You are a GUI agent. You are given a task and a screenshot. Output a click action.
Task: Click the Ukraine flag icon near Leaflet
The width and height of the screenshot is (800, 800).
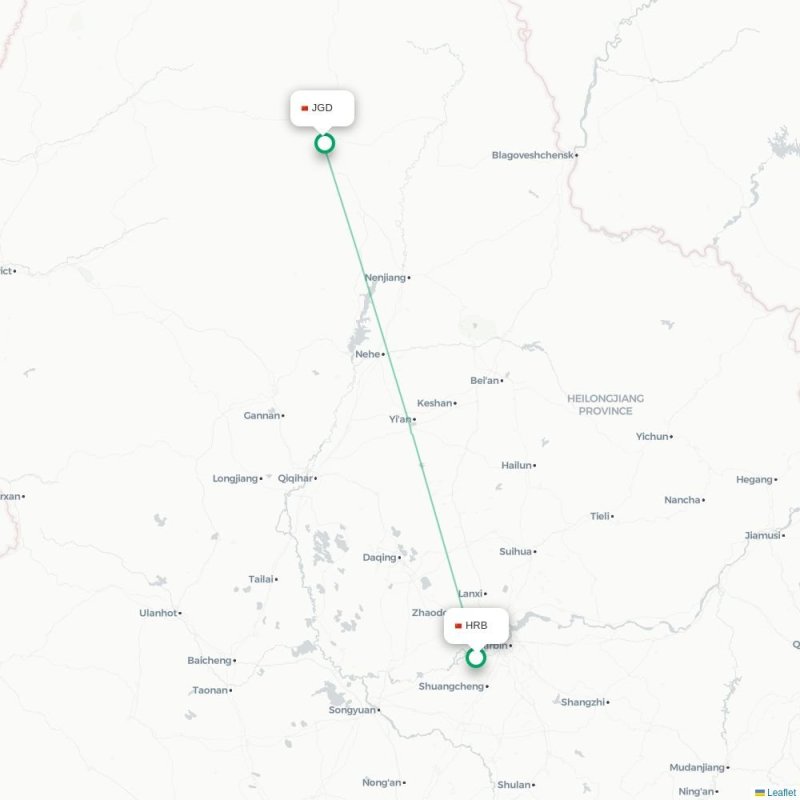tap(760, 792)
